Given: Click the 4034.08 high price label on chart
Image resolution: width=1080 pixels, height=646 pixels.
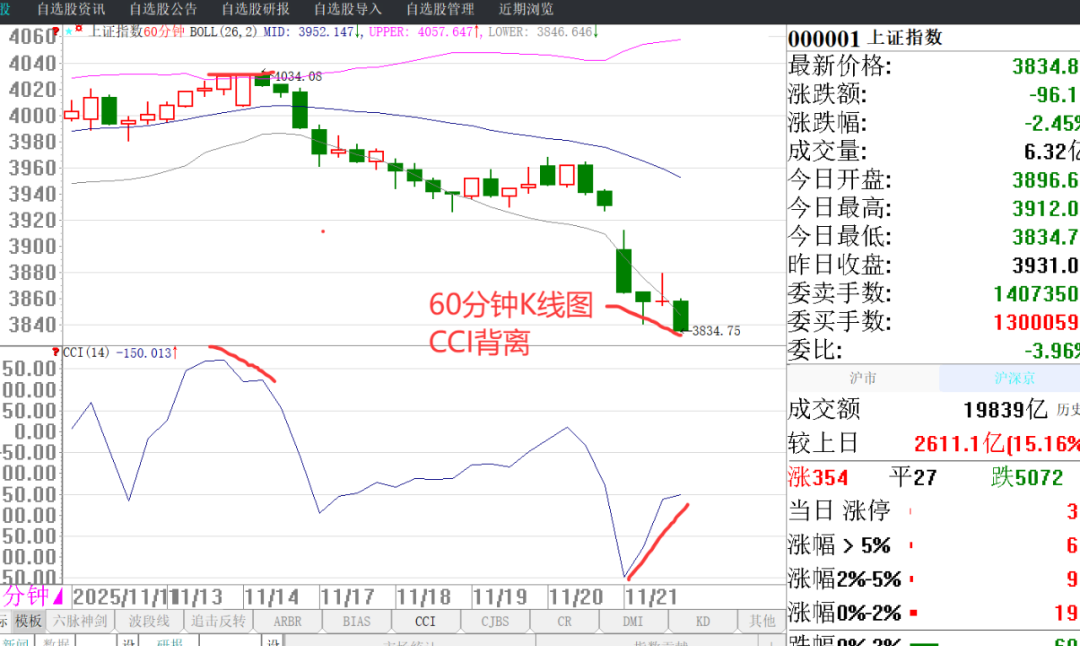Looking at the screenshot, I should click(298, 76).
